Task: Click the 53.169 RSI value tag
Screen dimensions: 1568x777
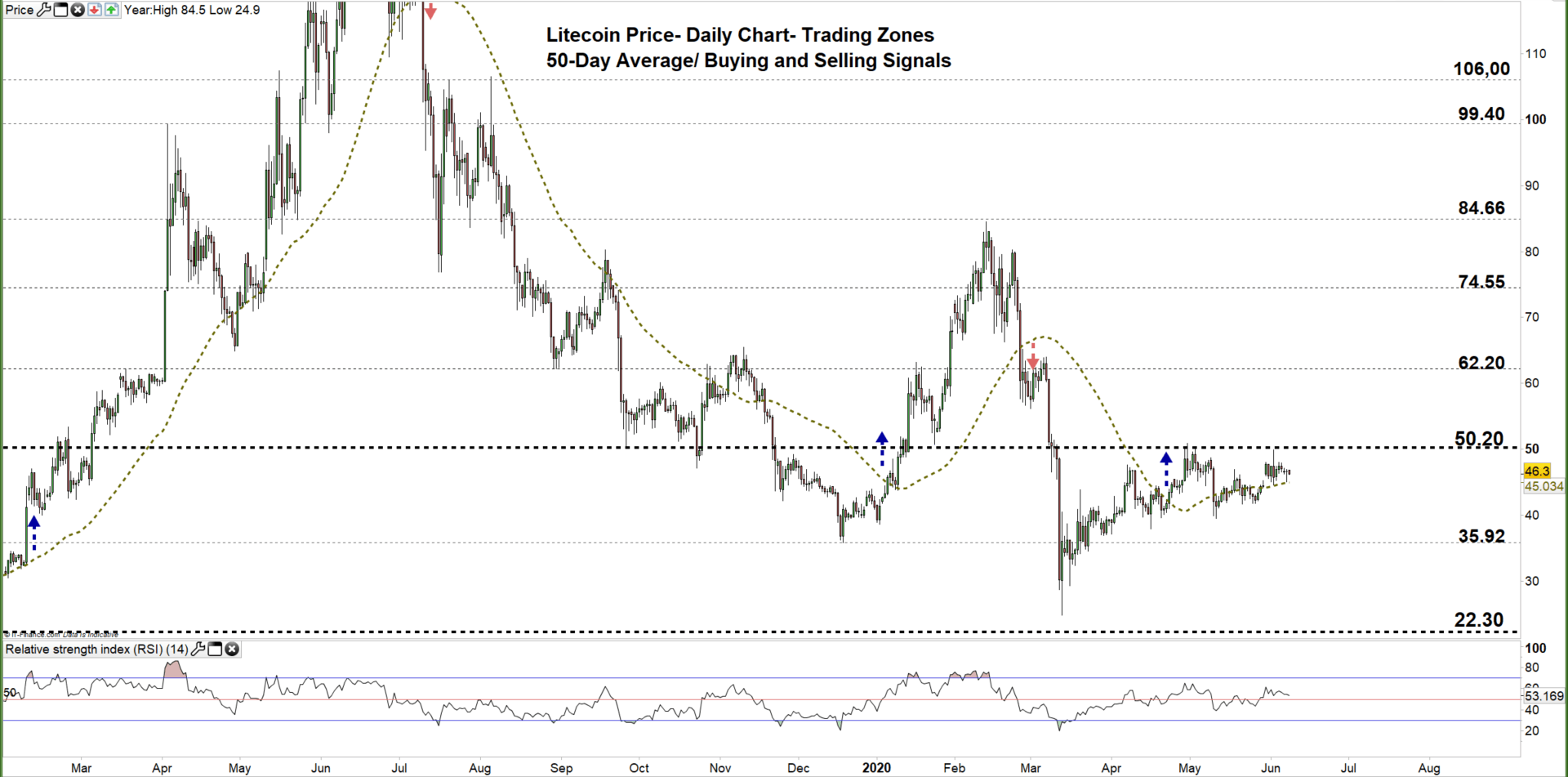Action: point(1544,696)
